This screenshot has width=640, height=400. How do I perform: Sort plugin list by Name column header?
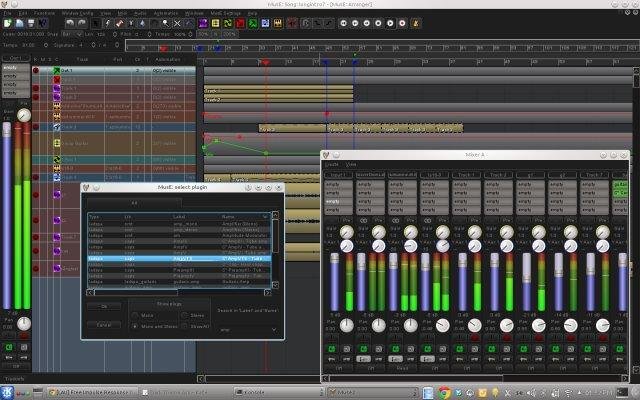point(228,216)
